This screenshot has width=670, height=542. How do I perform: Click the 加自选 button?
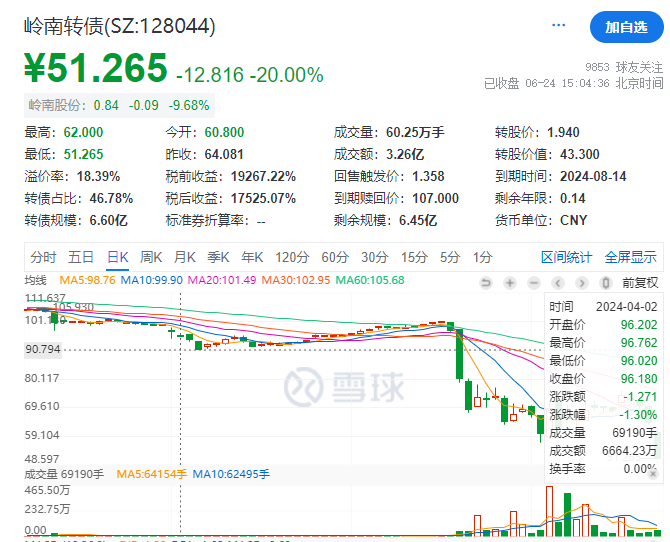coord(626,27)
